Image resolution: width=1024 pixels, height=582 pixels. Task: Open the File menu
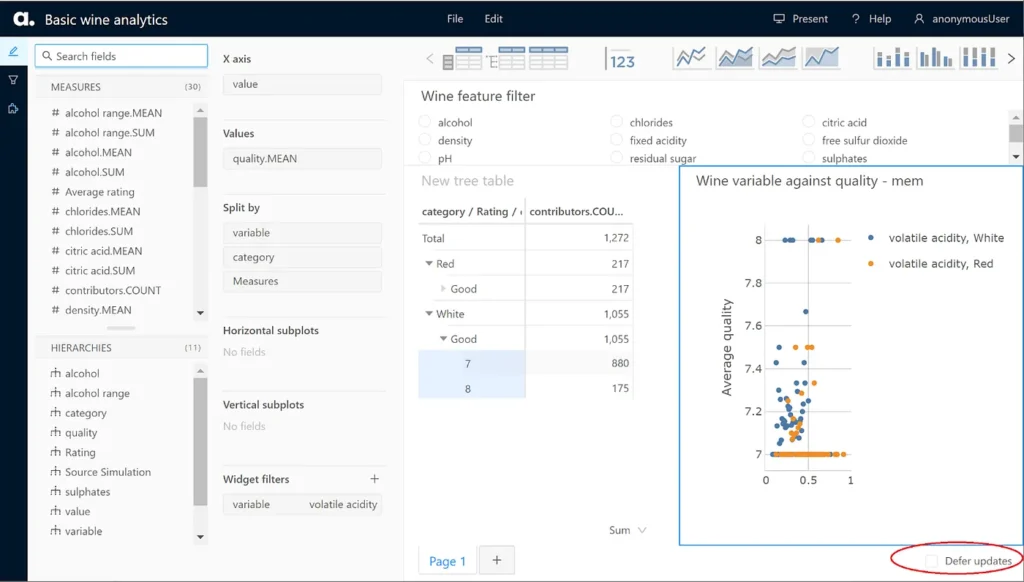point(455,19)
